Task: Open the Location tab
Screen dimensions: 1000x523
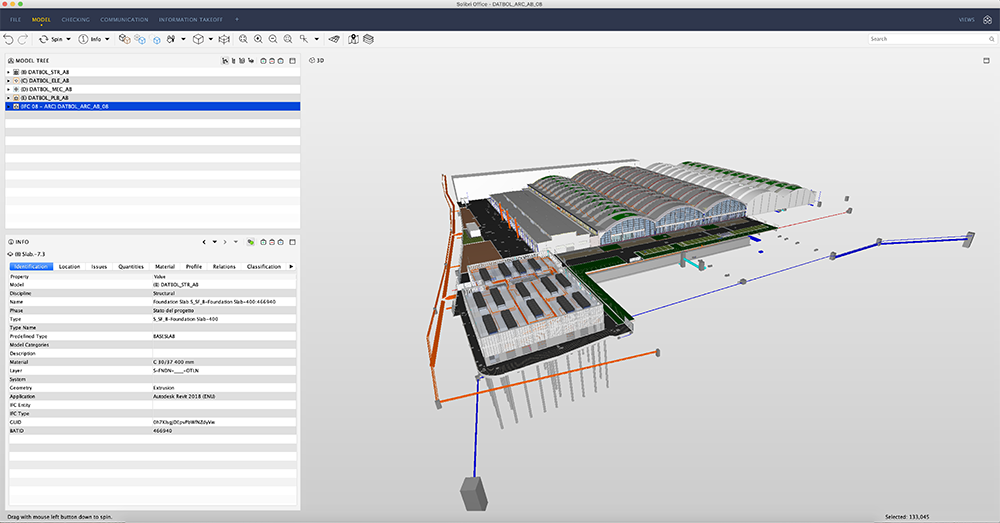Action: [70, 267]
